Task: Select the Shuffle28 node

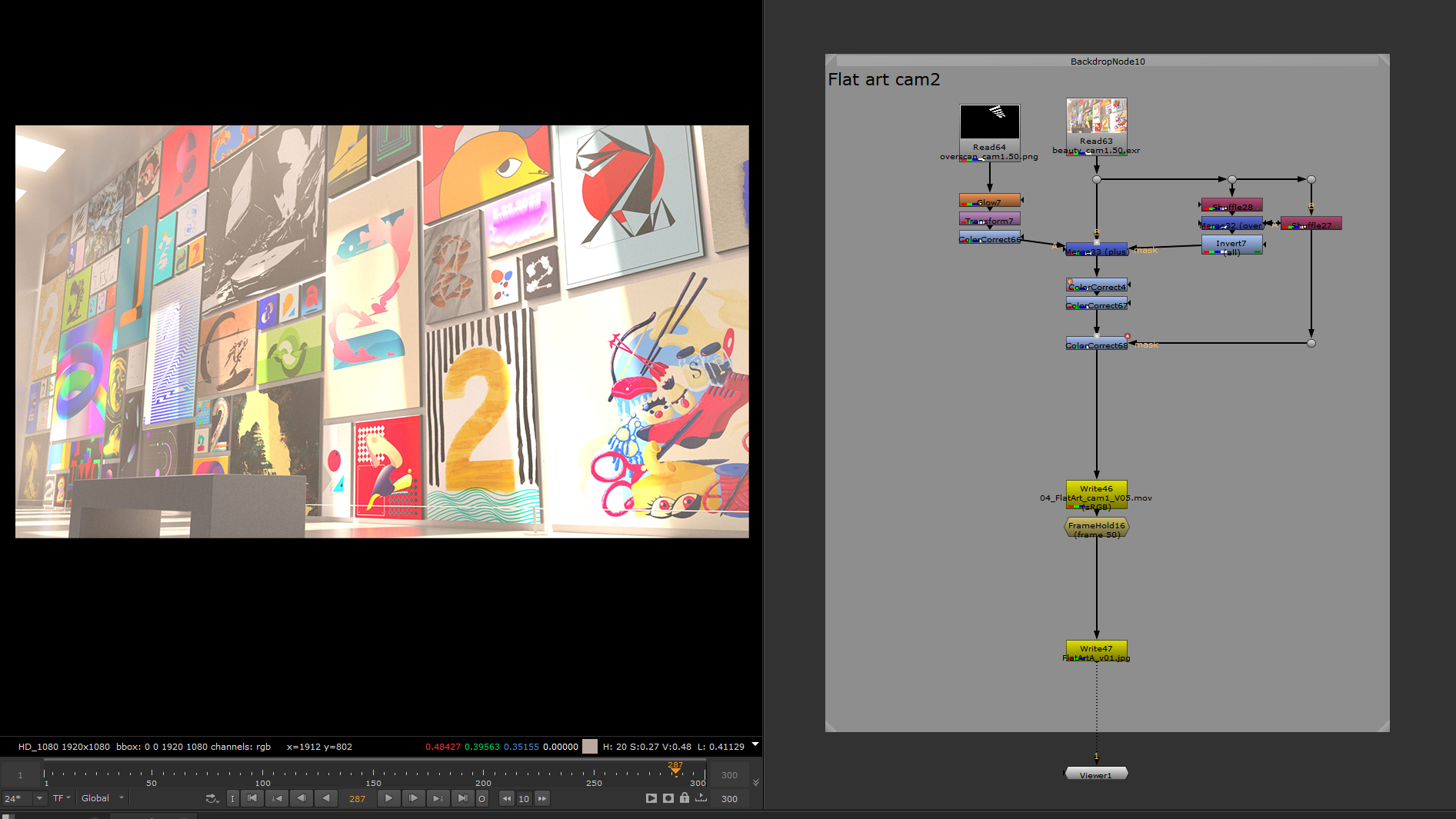Action: [1232, 205]
